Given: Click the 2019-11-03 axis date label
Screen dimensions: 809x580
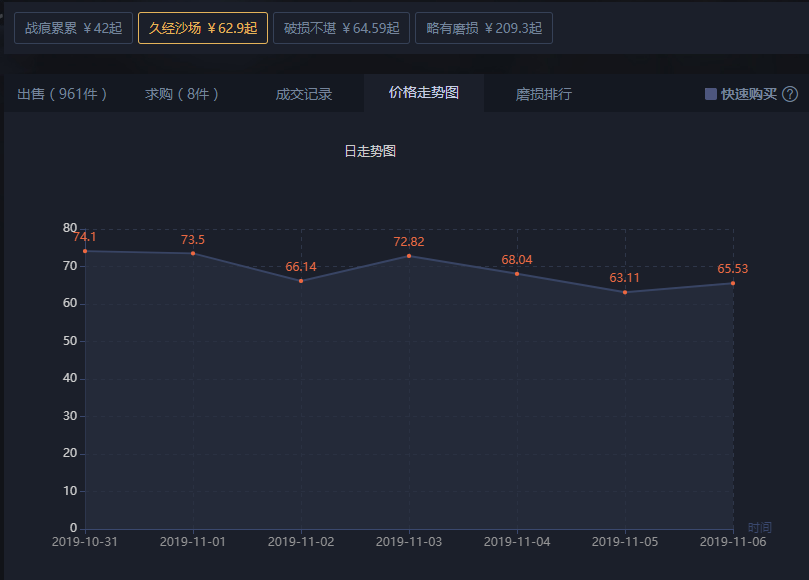Looking at the screenshot, I should pos(409,542).
